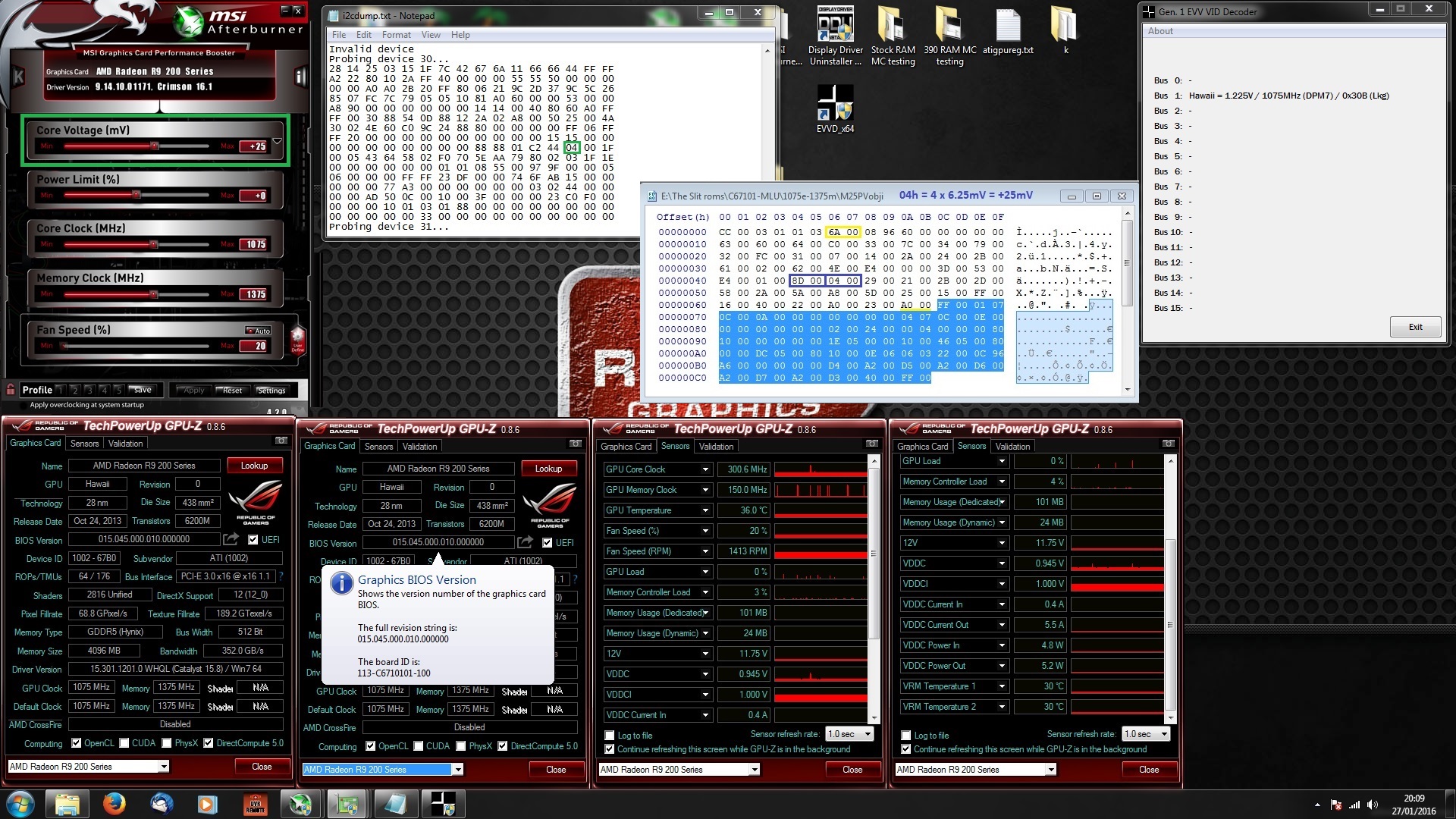The height and width of the screenshot is (819, 1456).
Task: Click BIOS save icon in first GPU-Z
Action: click(x=231, y=539)
